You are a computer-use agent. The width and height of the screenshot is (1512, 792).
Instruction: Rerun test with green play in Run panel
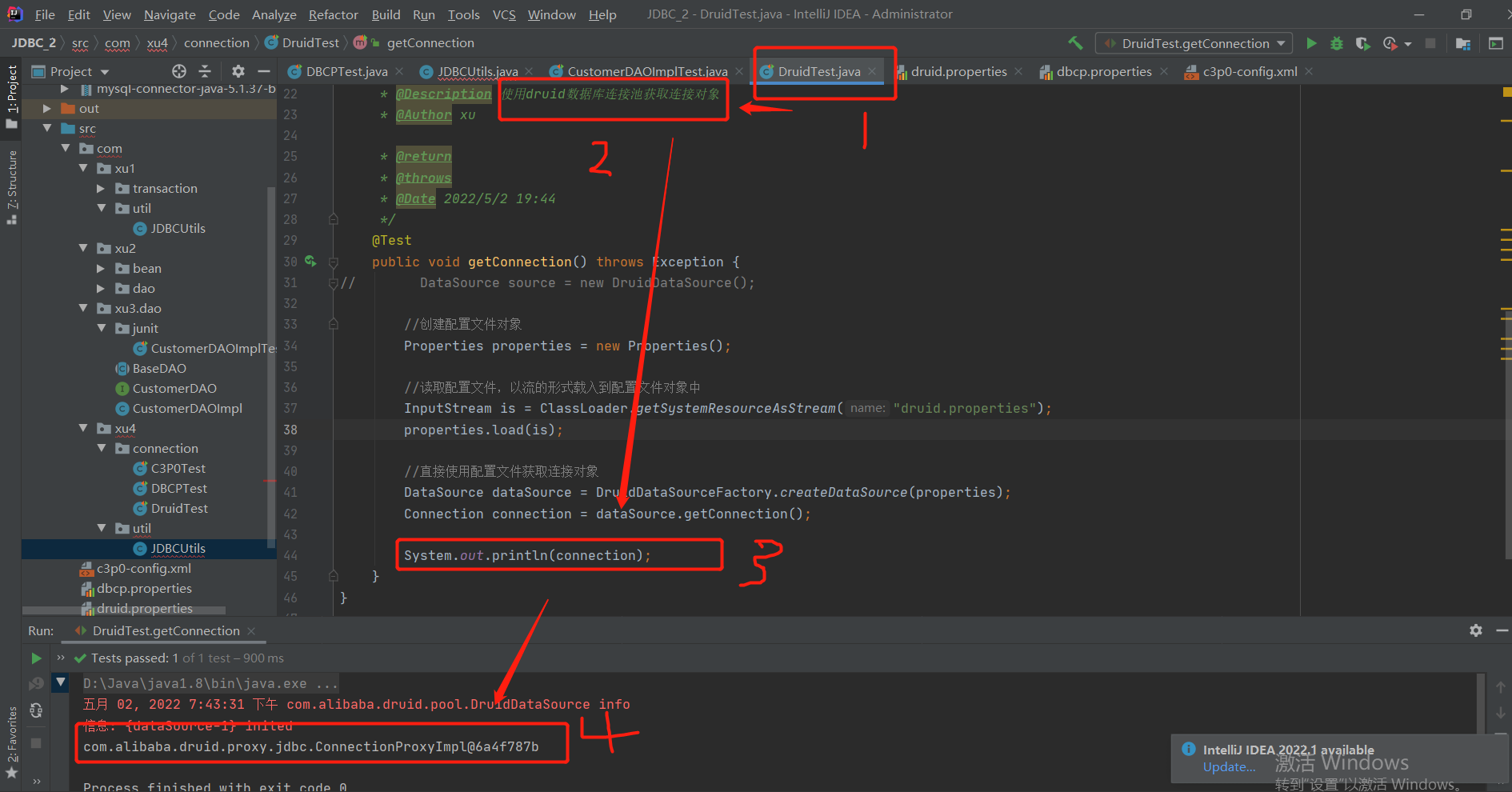tap(36, 658)
